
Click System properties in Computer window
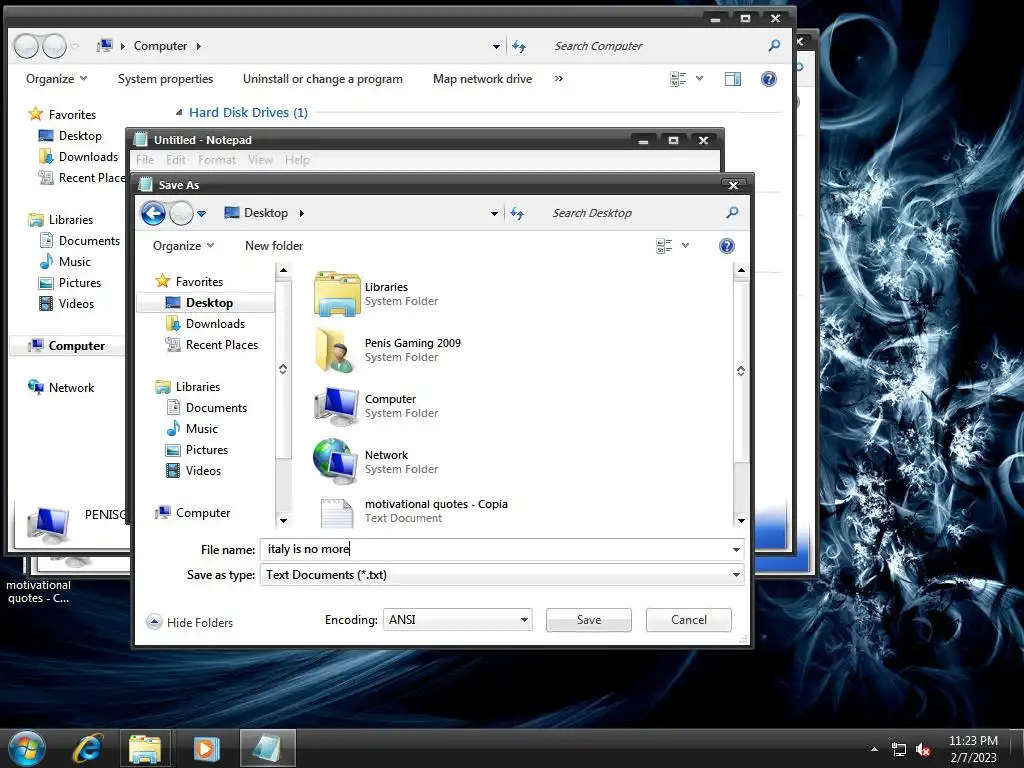coord(165,79)
